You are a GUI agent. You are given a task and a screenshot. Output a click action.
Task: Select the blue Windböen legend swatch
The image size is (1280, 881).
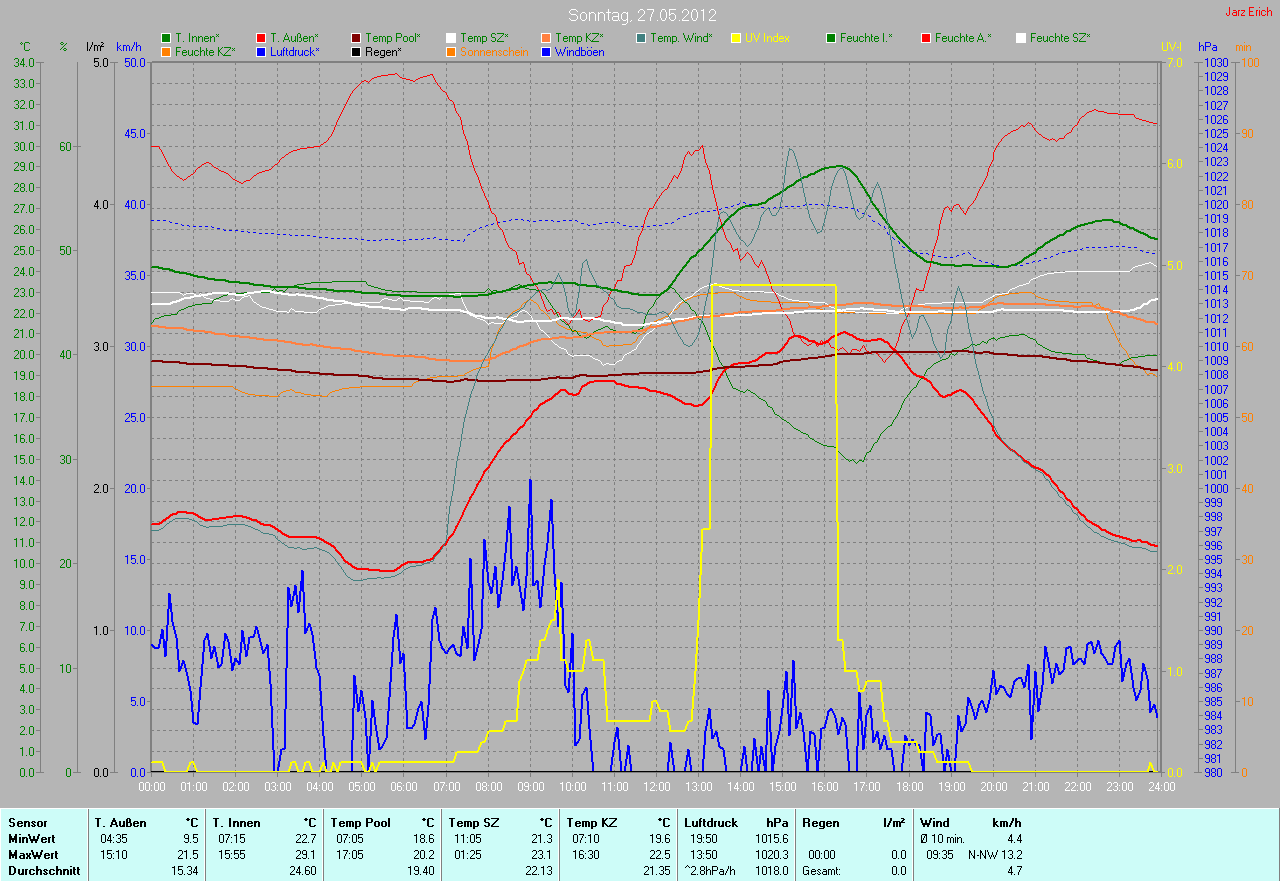546,51
